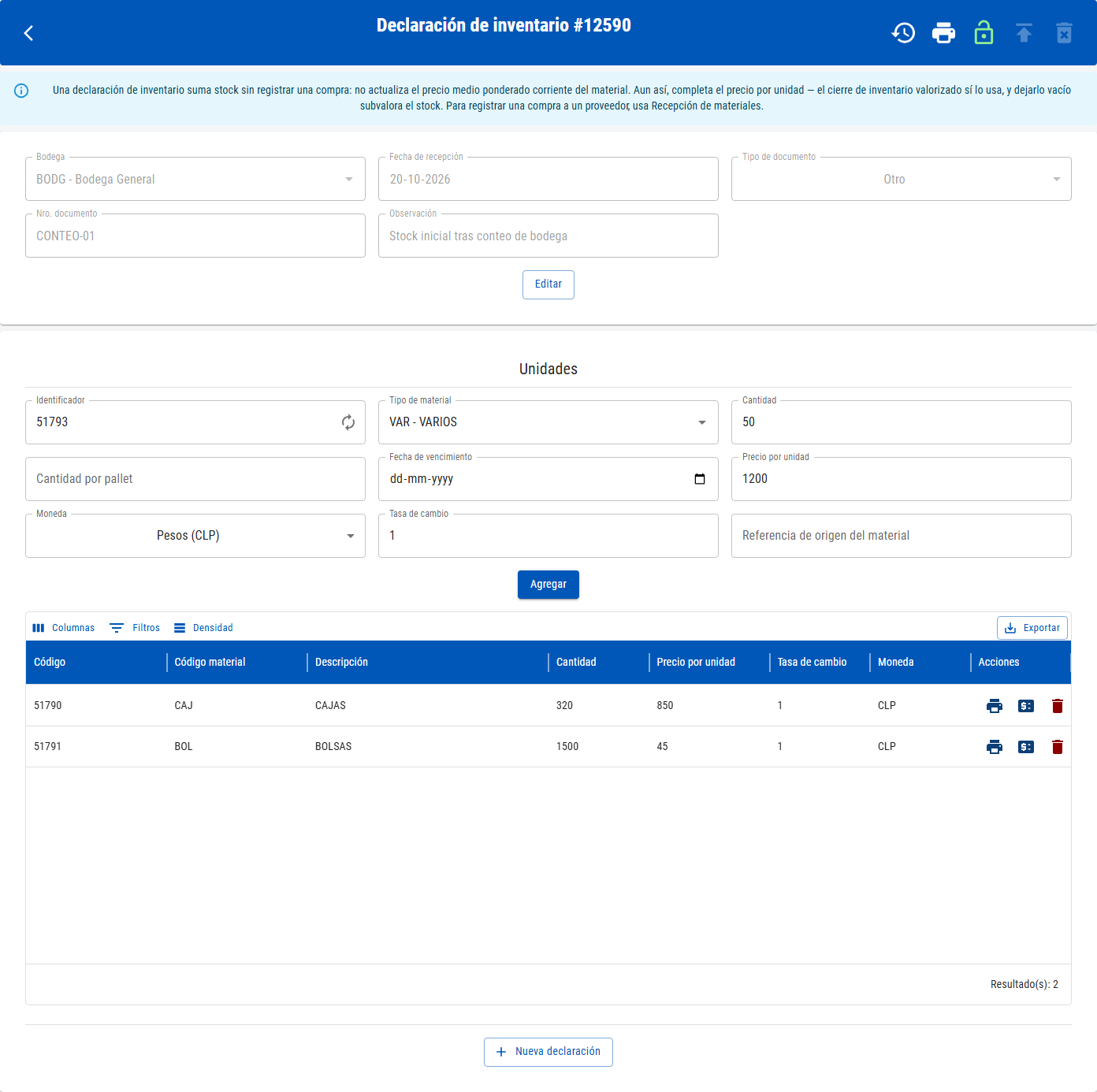Viewport: 1097px width, 1092px height.
Task: Click the Tasa de cambio field
Action: point(548,536)
